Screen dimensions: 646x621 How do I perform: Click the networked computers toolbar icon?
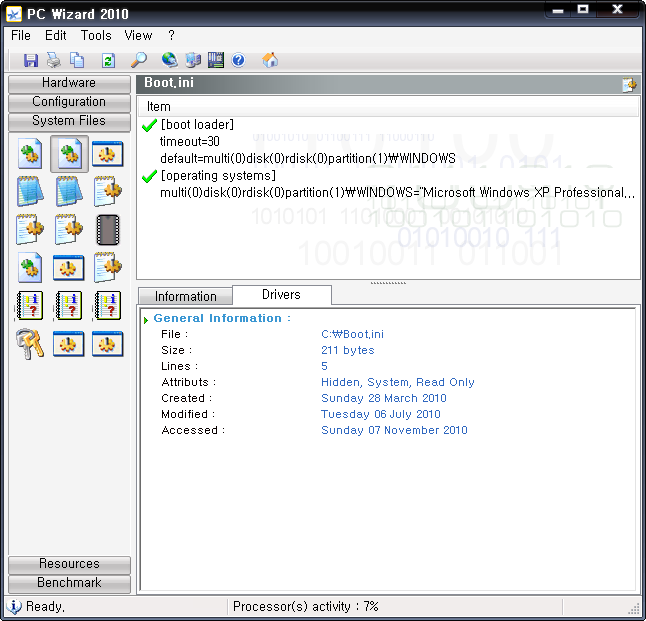[193, 61]
